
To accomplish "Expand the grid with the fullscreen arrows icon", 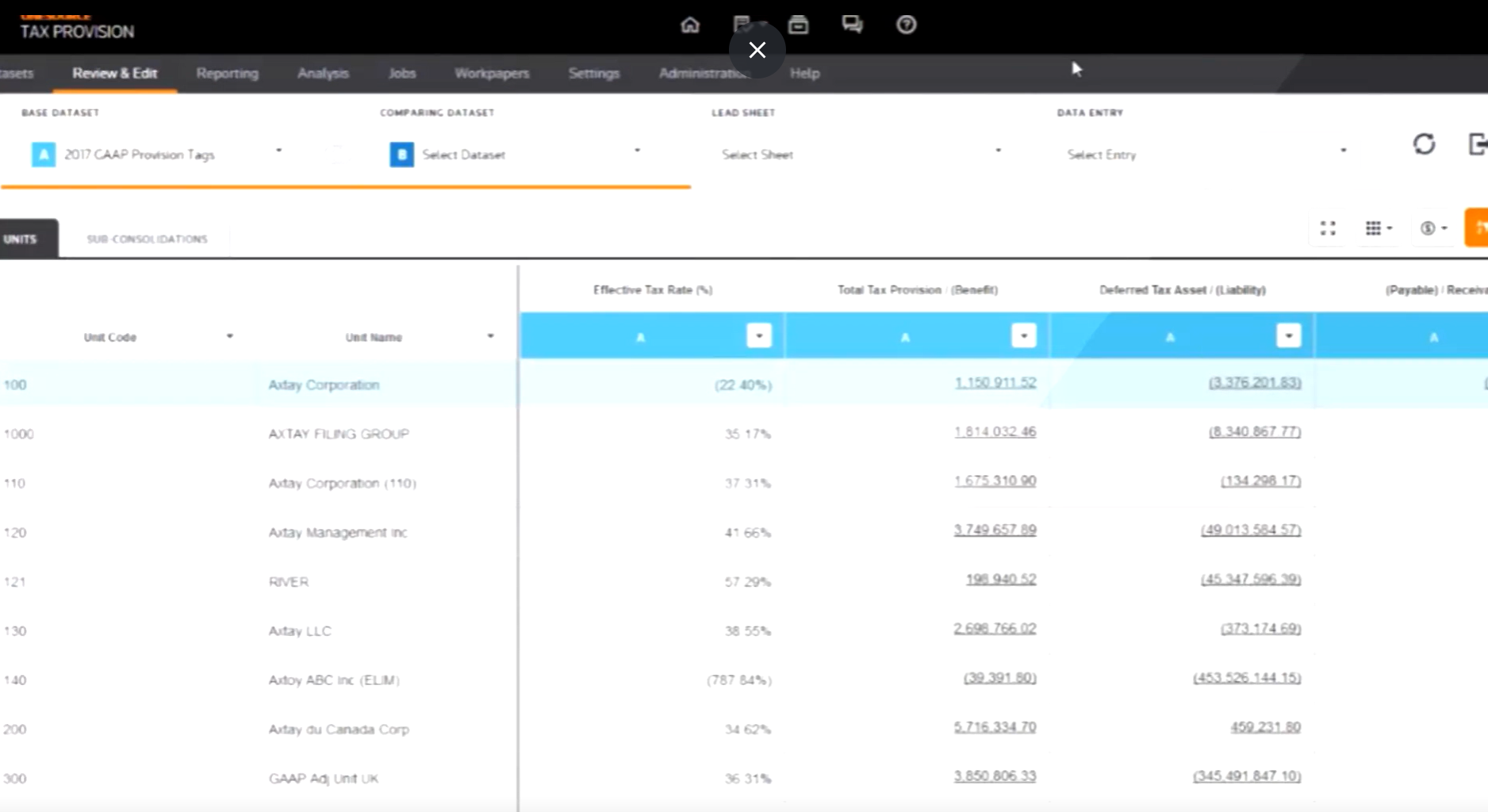I will point(1328,228).
